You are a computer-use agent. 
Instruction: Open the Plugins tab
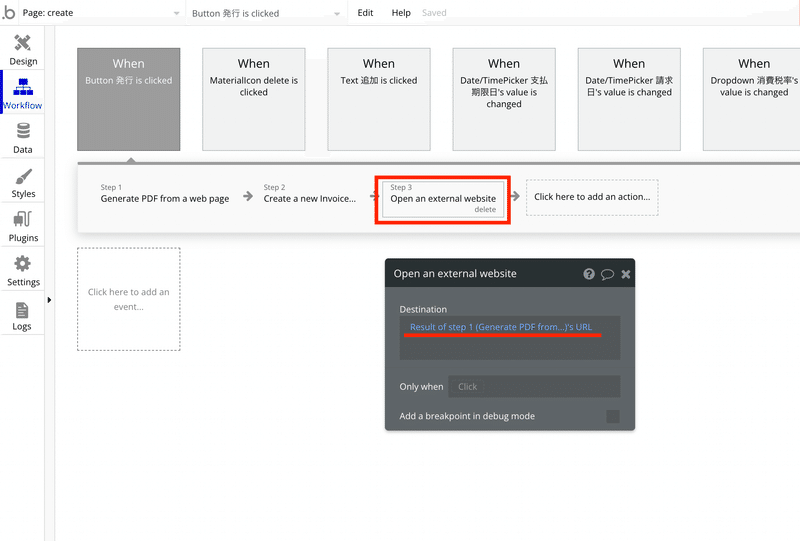22,227
